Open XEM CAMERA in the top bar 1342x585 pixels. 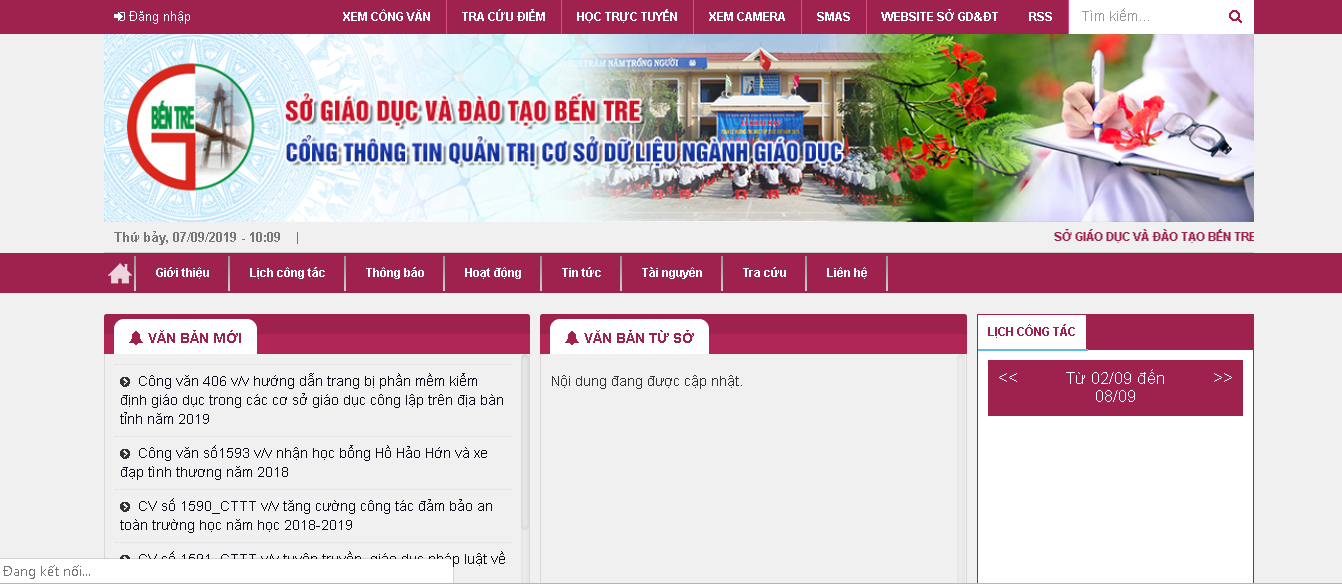[x=747, y=17]
